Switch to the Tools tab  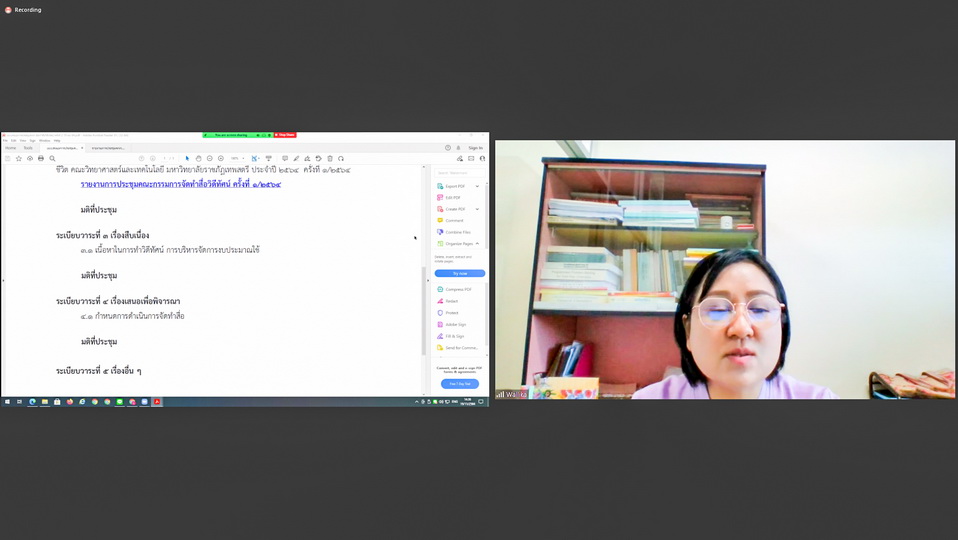click(28, 148)
